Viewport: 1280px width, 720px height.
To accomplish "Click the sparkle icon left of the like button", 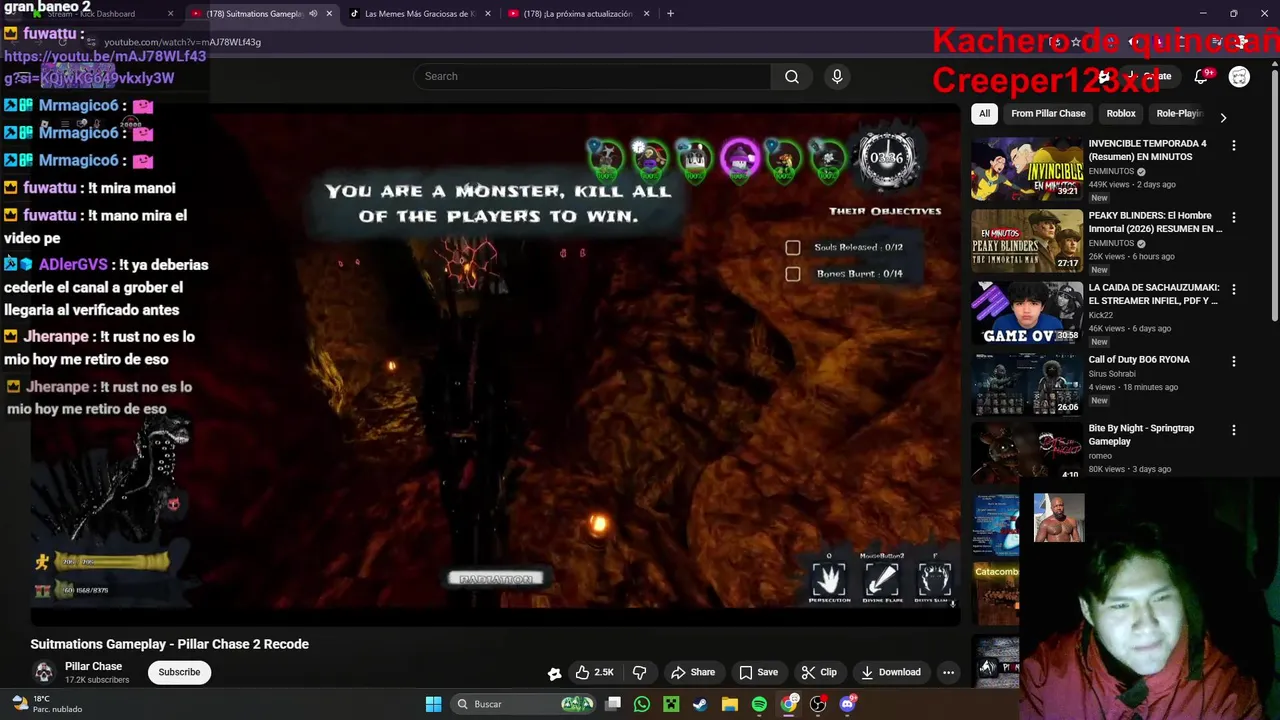I will [x=554, y=673].
